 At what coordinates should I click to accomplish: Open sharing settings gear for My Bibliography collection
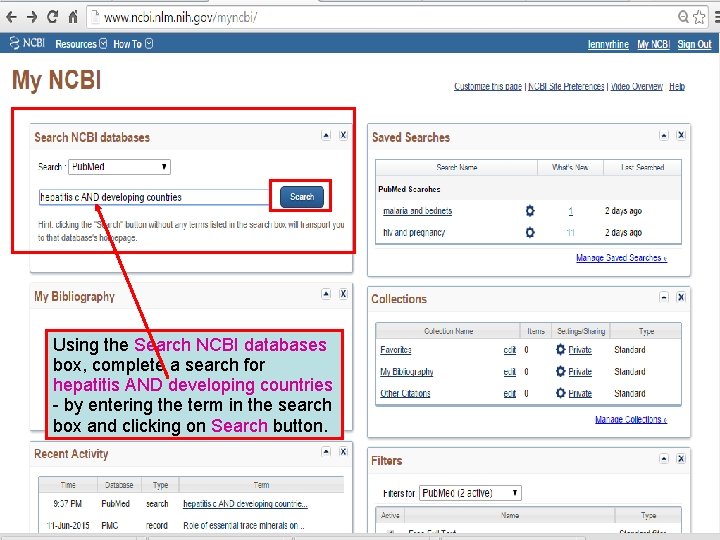pyautogui.click(x=560, y=371)
